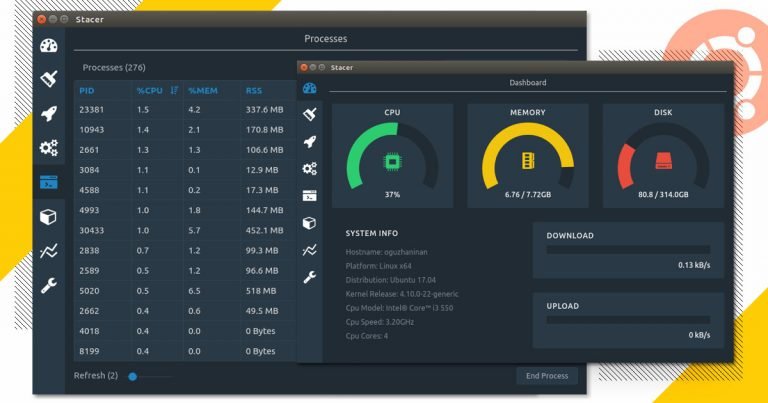Open Services gears icon in back window sidebar
Image resolution: width=768 pixels, height=403 pixels.
coord(49,148)
